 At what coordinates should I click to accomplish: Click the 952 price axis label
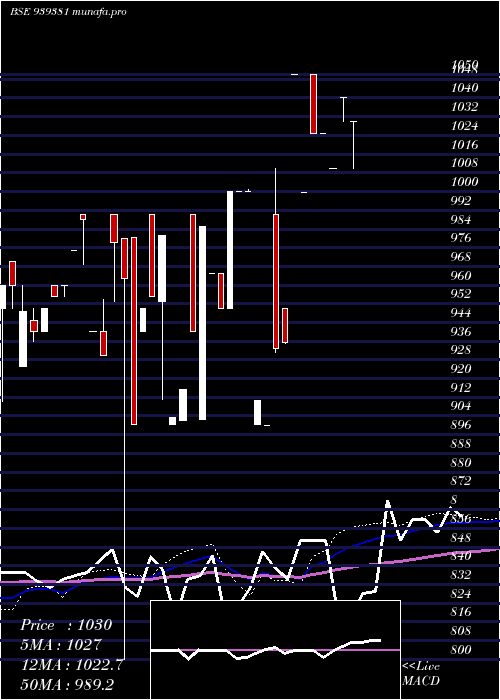pos(461,294)
